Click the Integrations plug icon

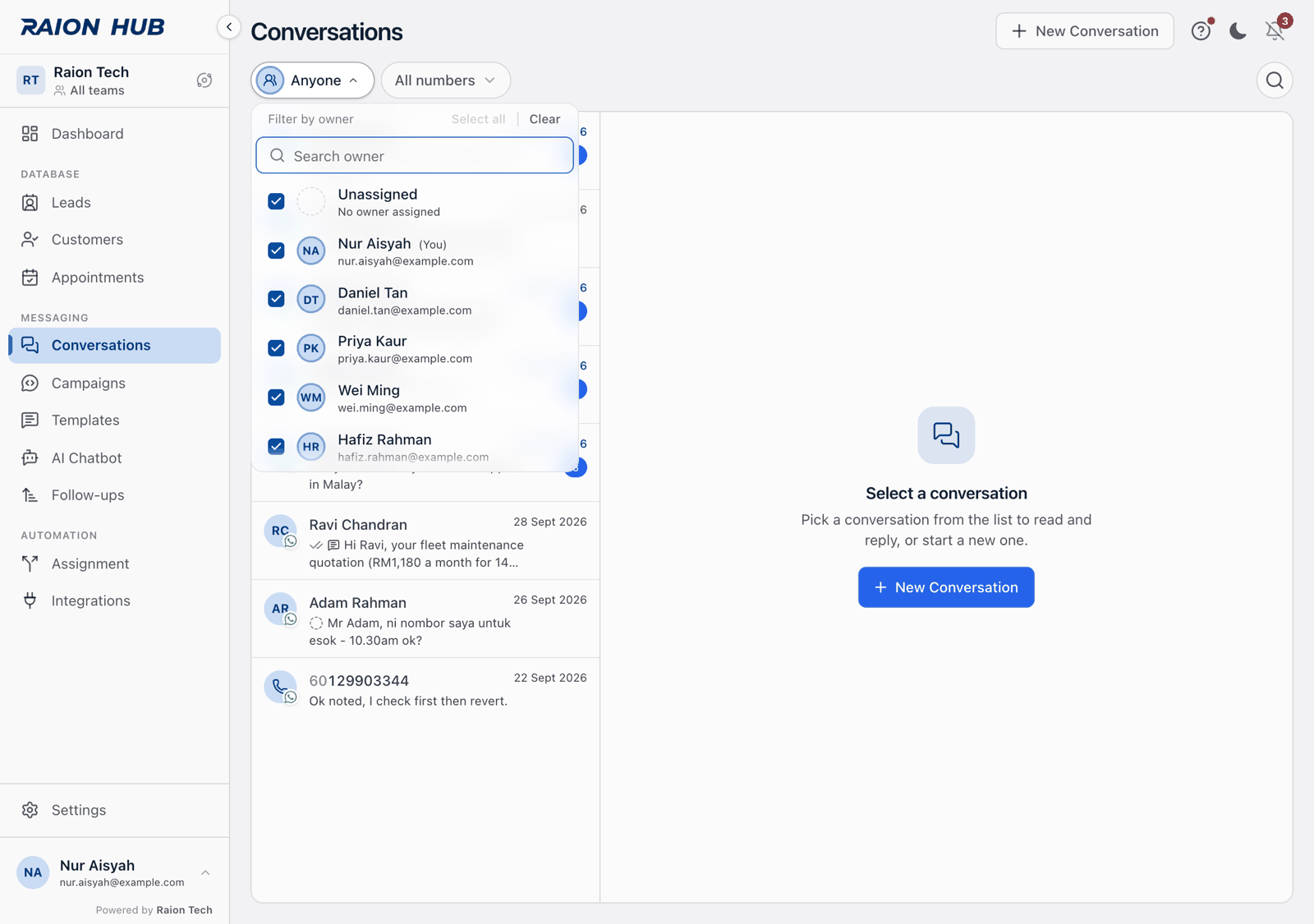(30, 600)
